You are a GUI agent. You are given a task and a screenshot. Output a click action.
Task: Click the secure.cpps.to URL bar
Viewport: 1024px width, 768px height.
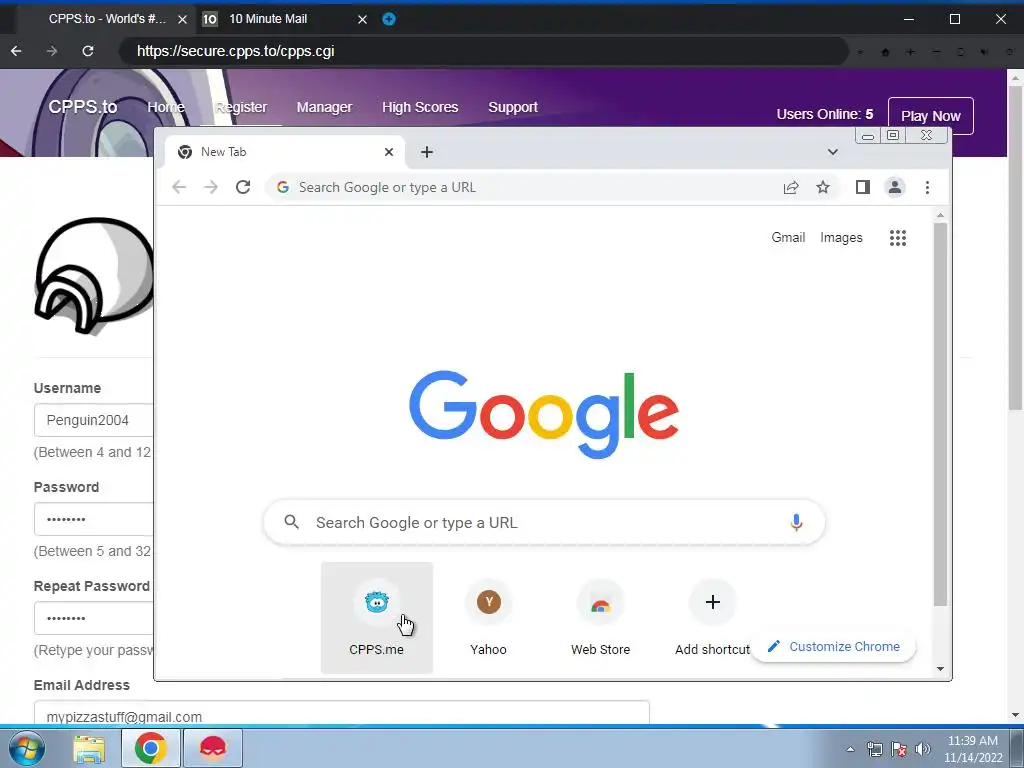pyautogui.click(x=483, y=51)
